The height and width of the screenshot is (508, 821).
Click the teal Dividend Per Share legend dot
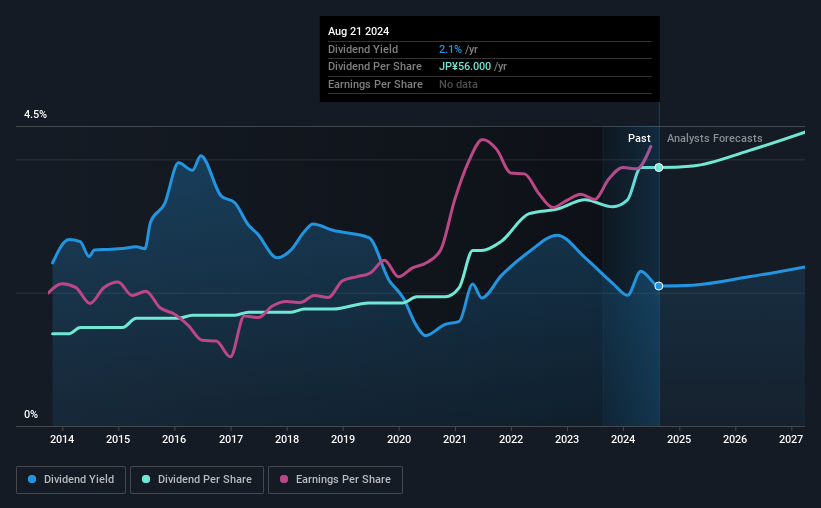click(146, 479)
